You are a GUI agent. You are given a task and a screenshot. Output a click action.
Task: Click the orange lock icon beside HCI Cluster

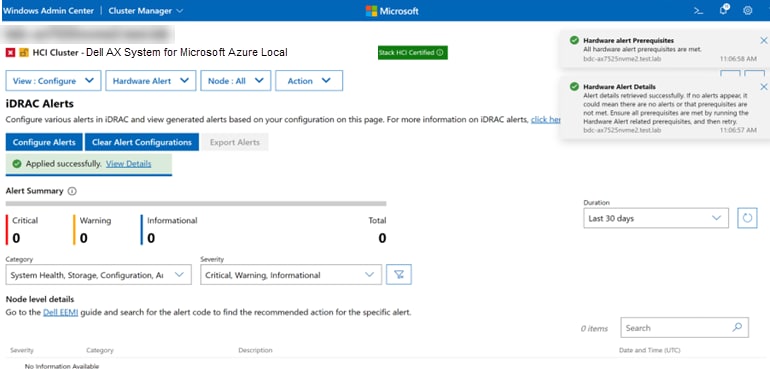[24, 53]
